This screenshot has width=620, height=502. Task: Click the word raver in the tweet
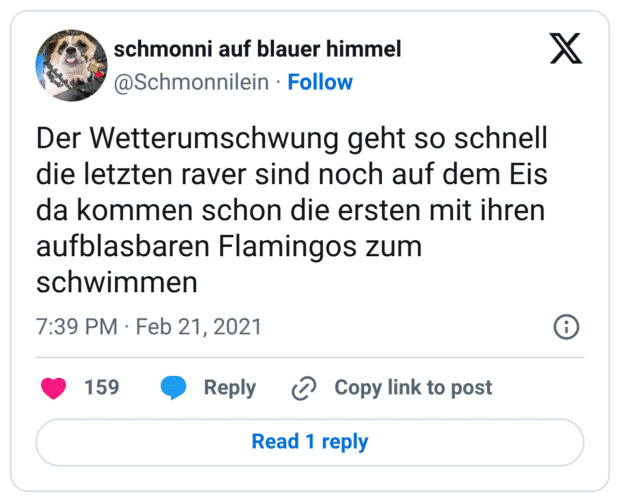[x=238, y=173]
